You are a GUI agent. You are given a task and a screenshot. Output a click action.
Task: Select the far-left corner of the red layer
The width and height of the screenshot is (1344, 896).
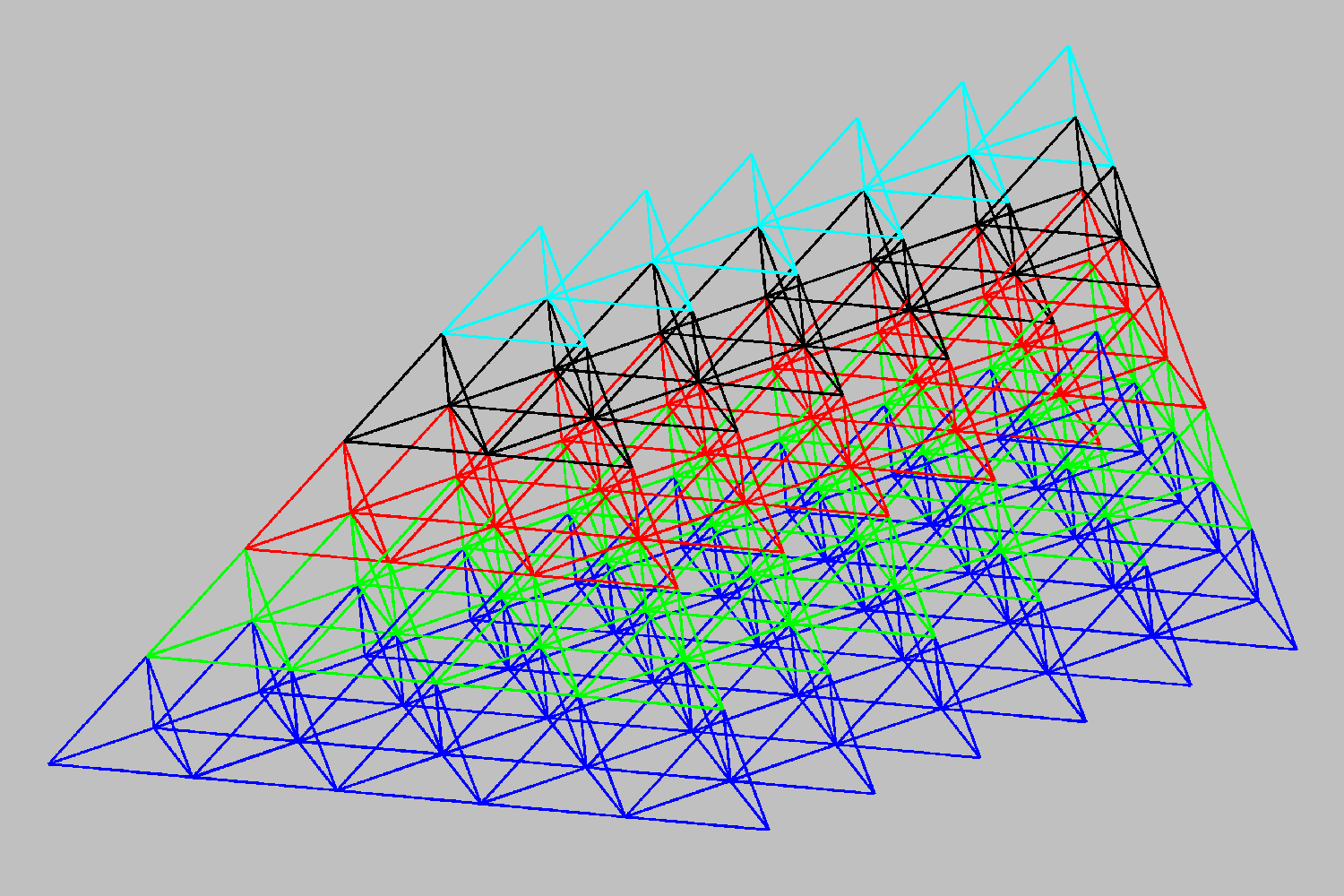(x=246, y=547)
